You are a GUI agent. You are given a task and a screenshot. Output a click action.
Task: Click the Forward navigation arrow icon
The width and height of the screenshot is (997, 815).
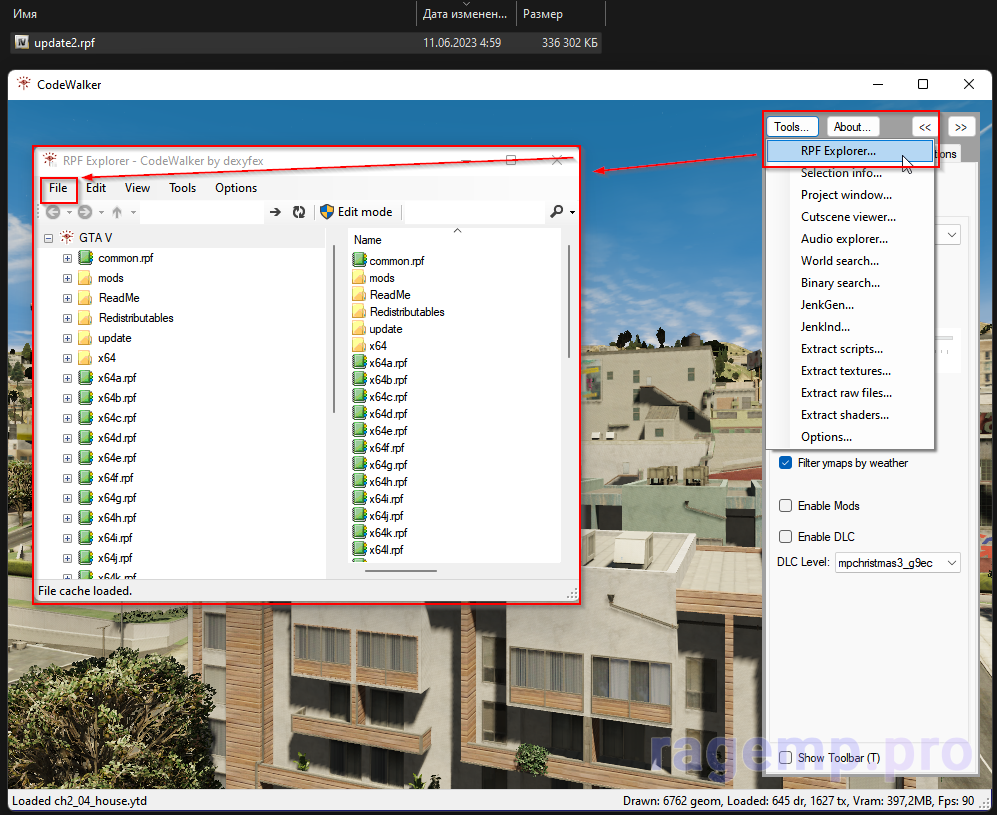[85, 212]
